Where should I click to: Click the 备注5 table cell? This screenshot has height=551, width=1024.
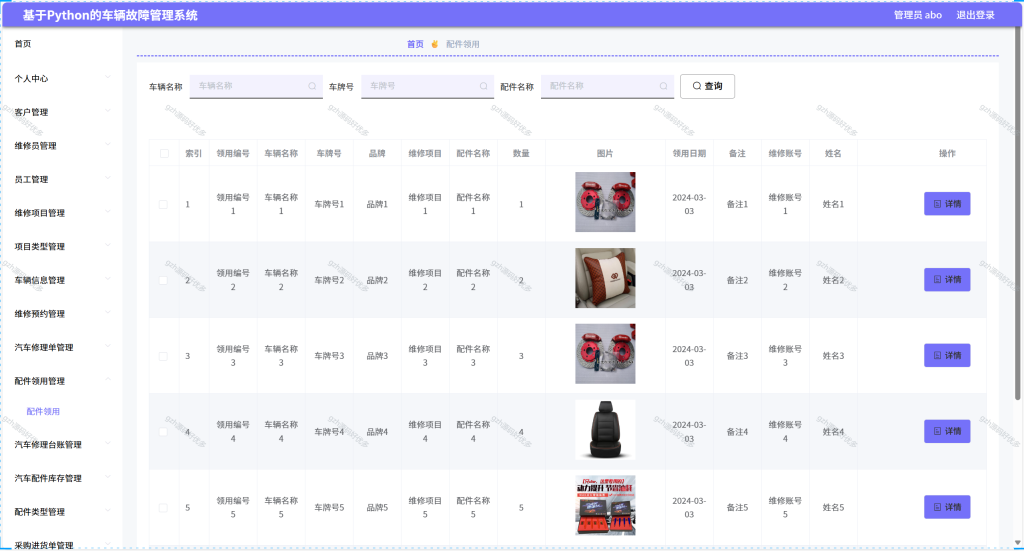coord(737,507)
